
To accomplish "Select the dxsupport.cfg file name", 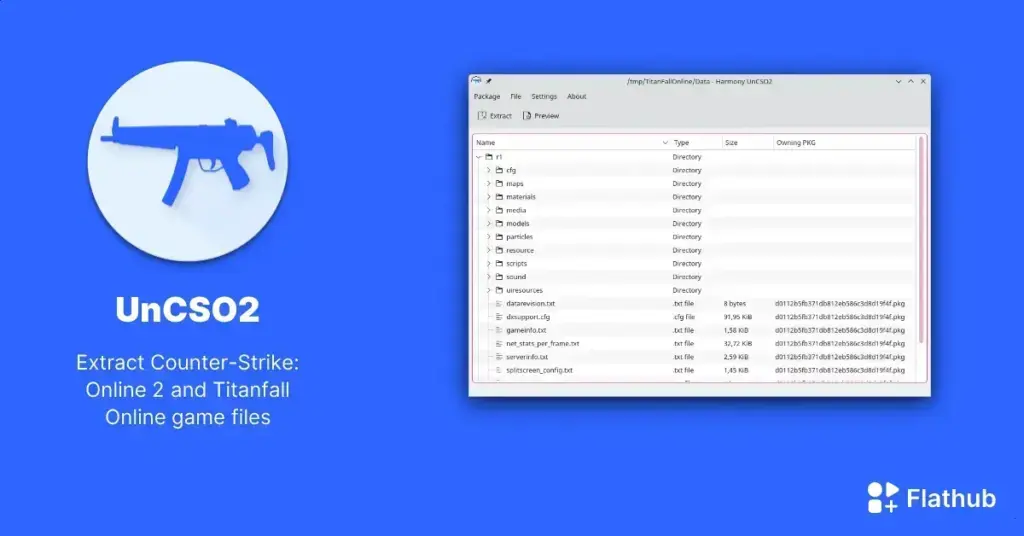I will 528,317.
